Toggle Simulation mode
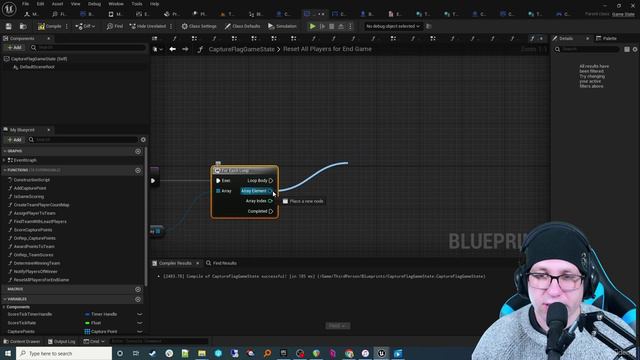 [x=282, y=26]
